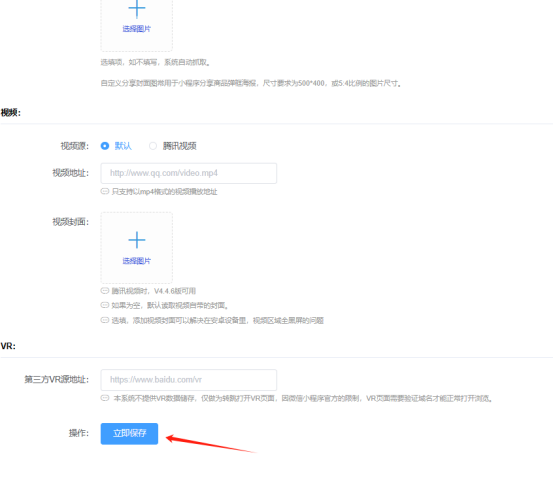The image size is (554, 494).
Task: Click the 立即保存 button
Action: (129, 434)
